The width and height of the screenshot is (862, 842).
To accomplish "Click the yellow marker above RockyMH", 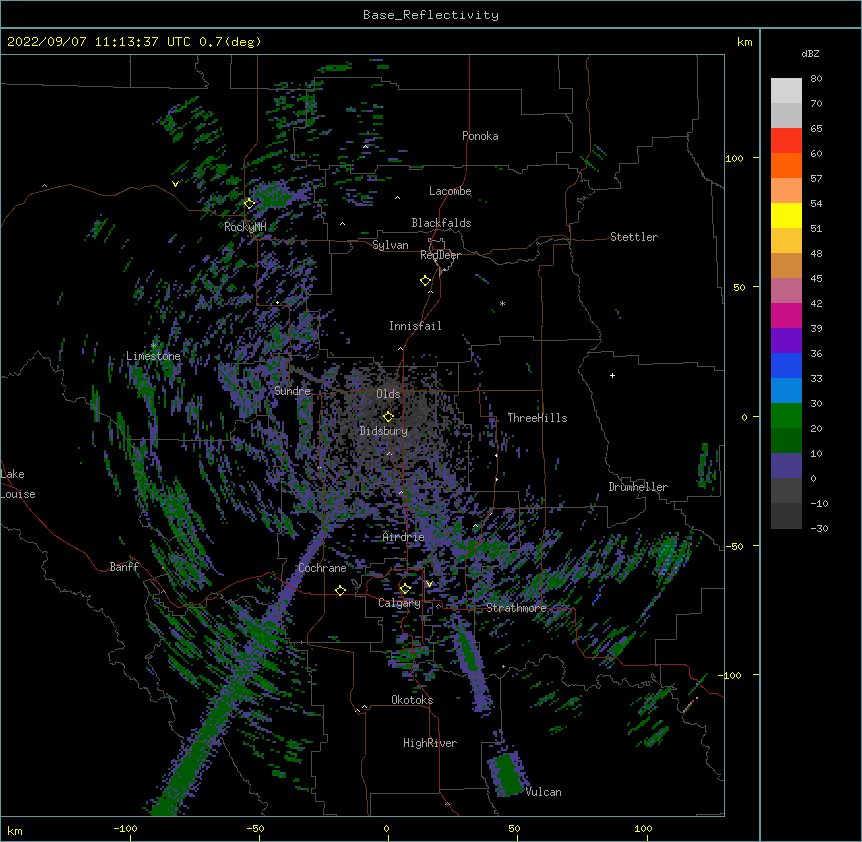I will click(250, 203).
